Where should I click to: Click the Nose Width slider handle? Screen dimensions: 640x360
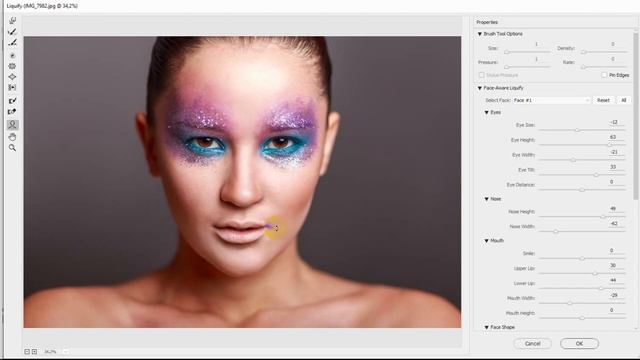point(556,231)
